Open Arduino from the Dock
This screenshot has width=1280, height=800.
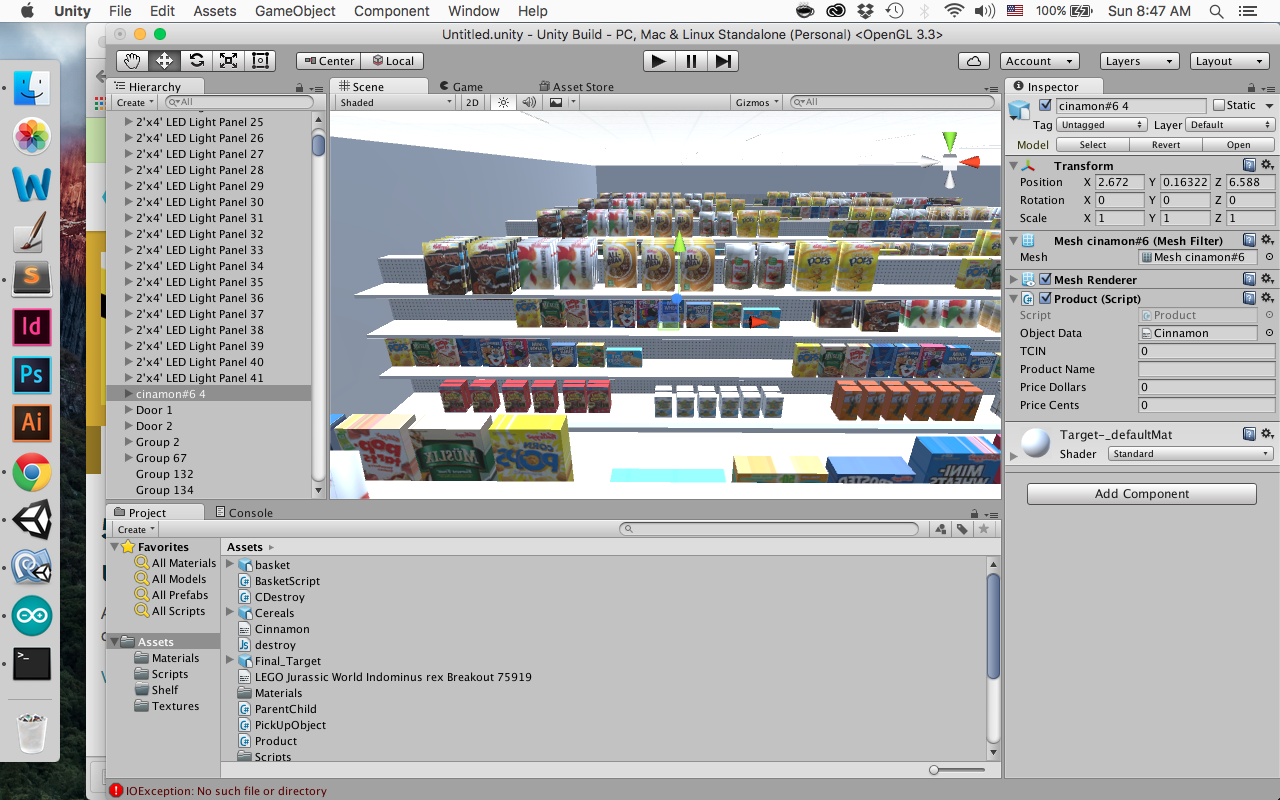(32, 616)
